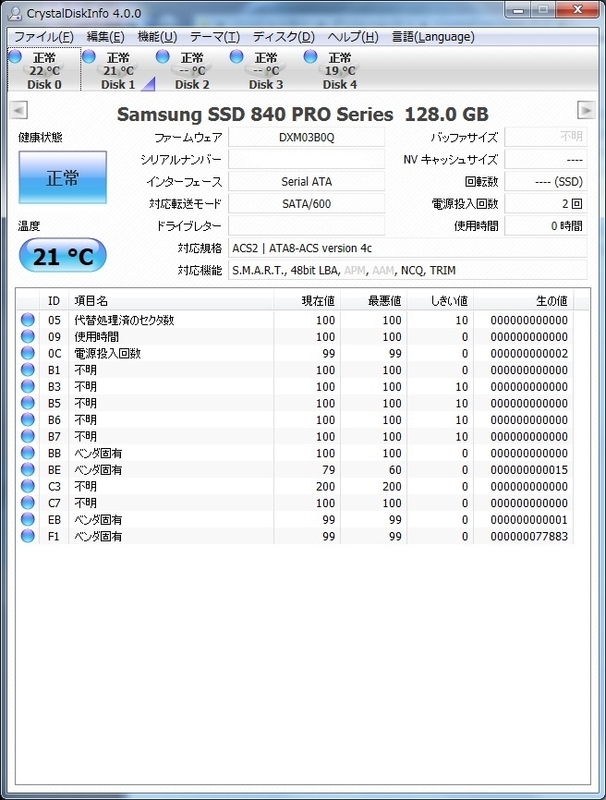This screenshot has width=606, height=800.
Task: Select row 代替処理済のセクタ数
Action: click(295, 320)
